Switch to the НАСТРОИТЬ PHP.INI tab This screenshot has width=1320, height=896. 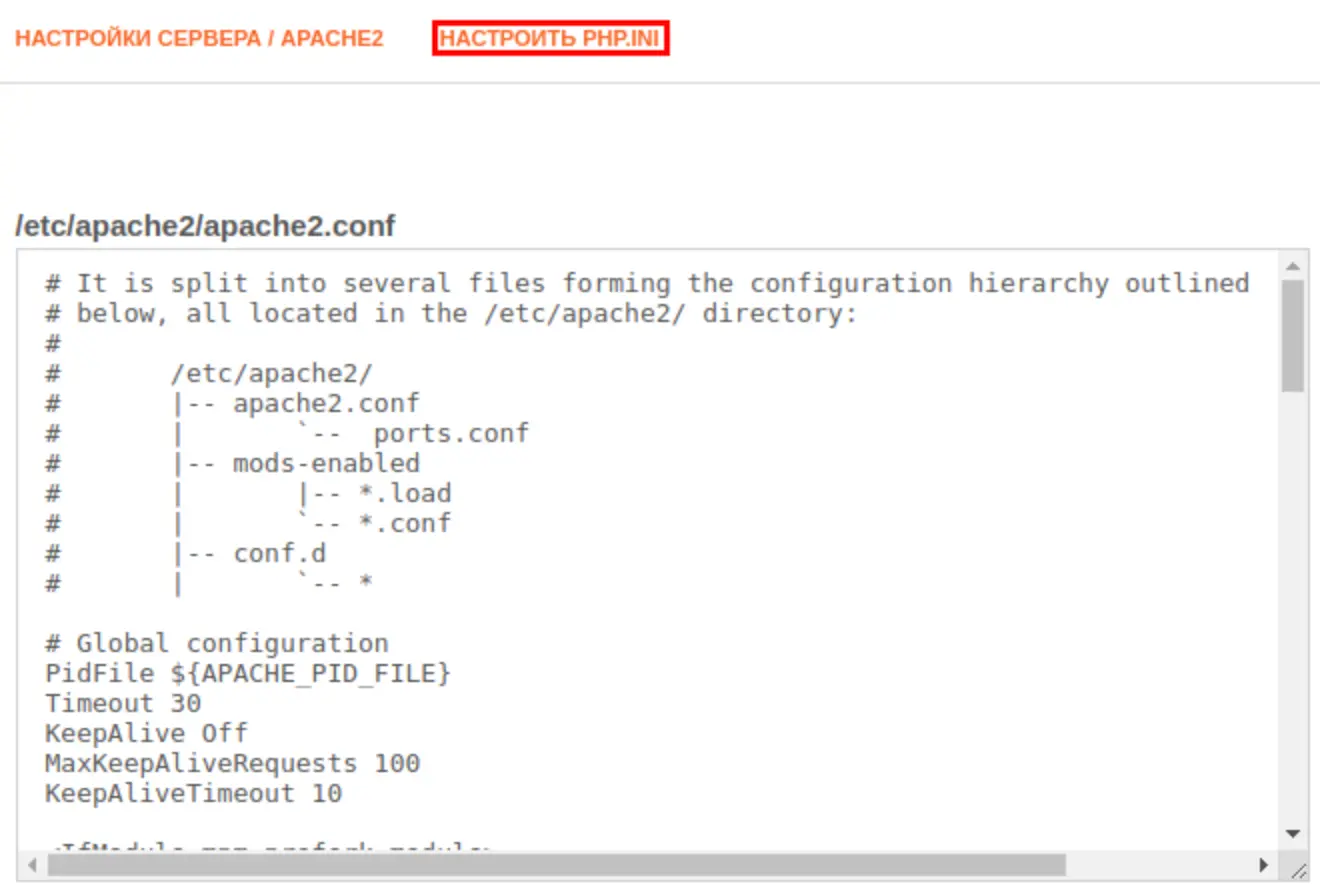coord(550,39)
